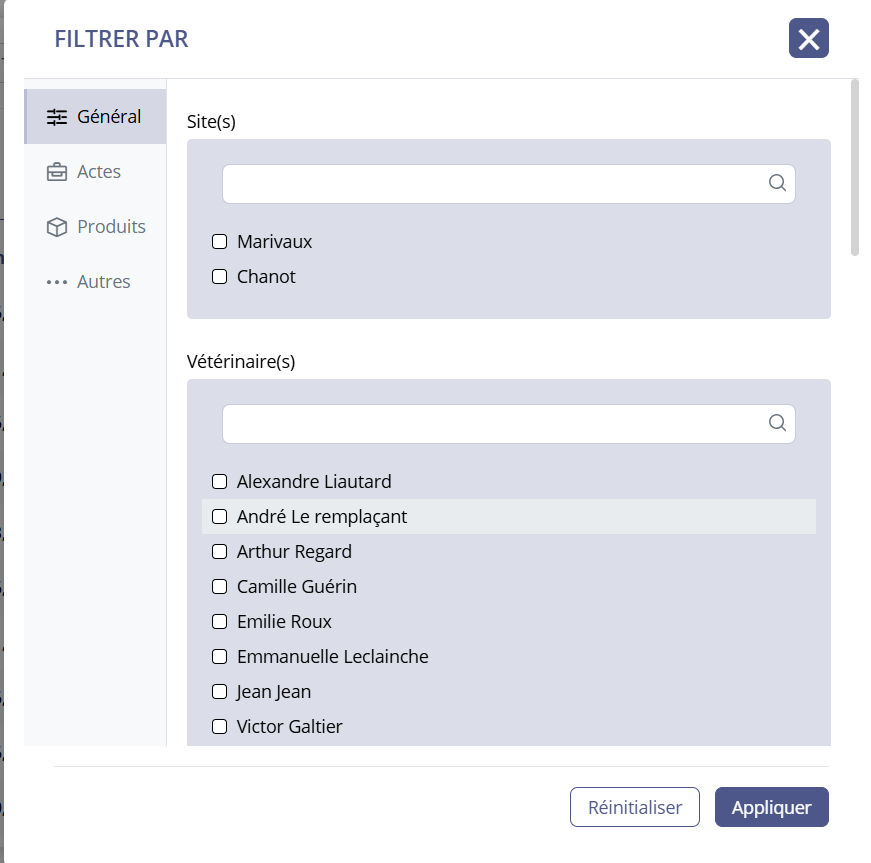Check the Camille Guérin checkbox
871x863 pixels.
220,587
